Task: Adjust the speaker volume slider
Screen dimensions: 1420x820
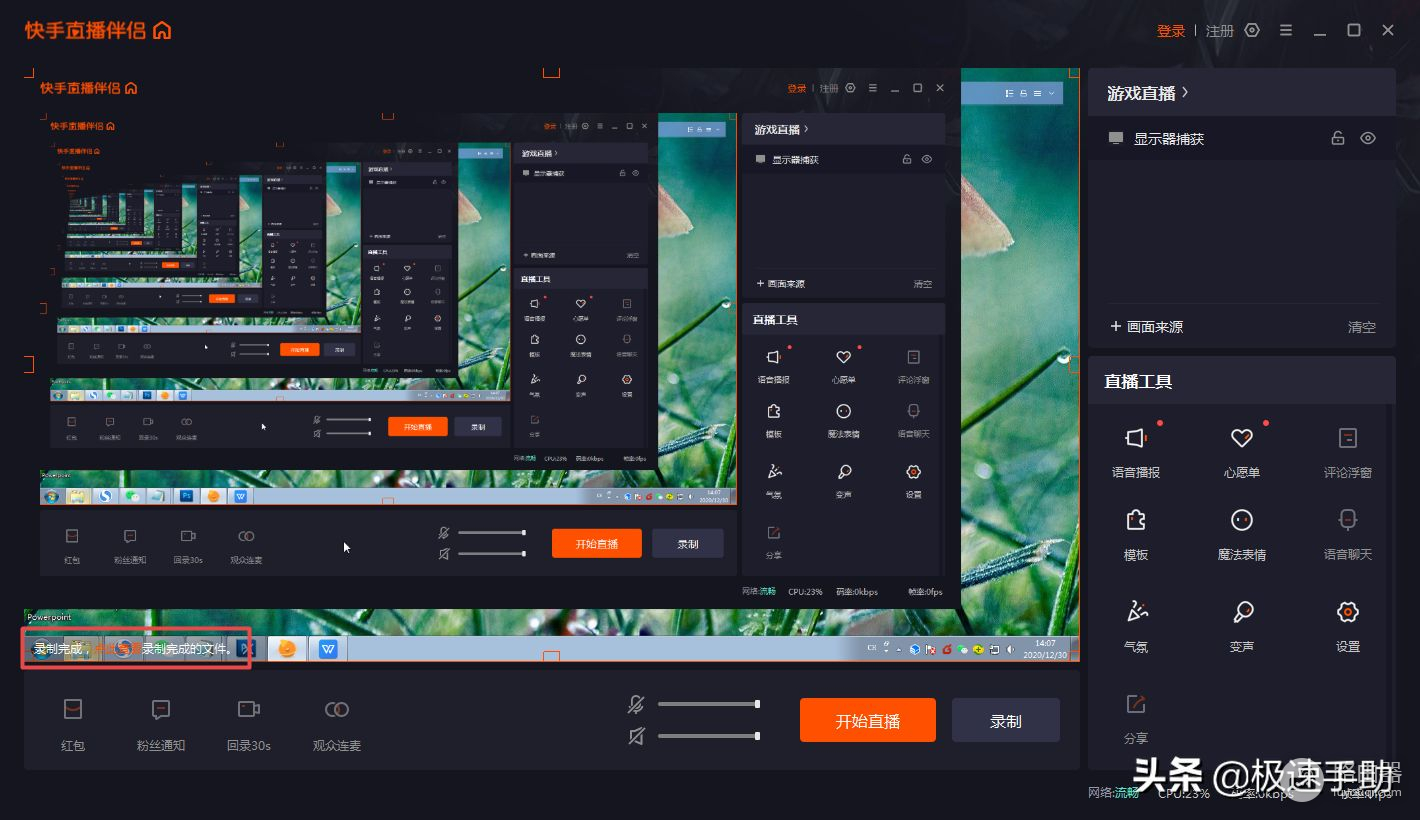Action: coord(708,736)
